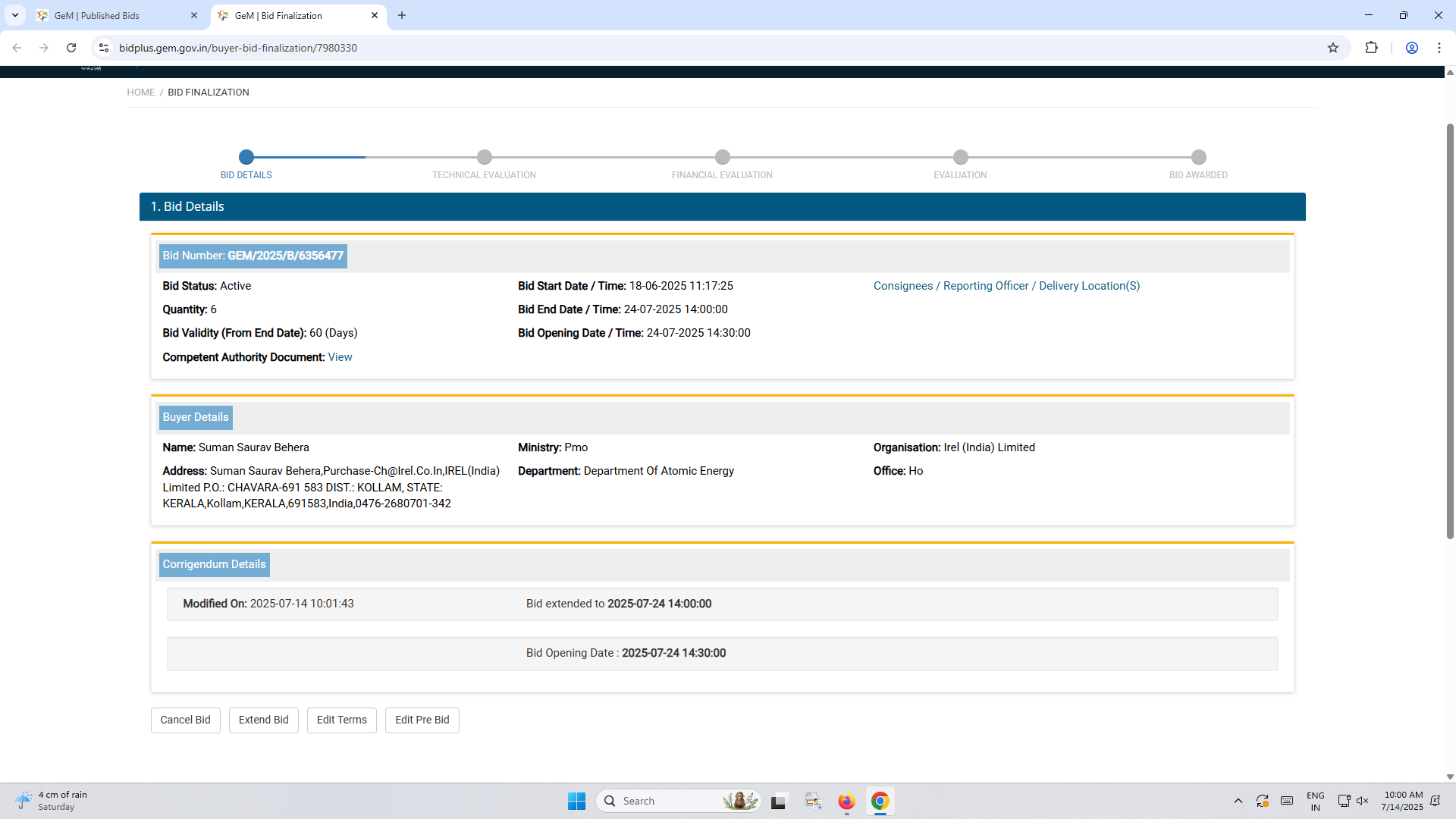The width and height of the screenshot is (1456, 819).
Task: Select the GeM Bid Finalization tab
Action: pos(288,15)
